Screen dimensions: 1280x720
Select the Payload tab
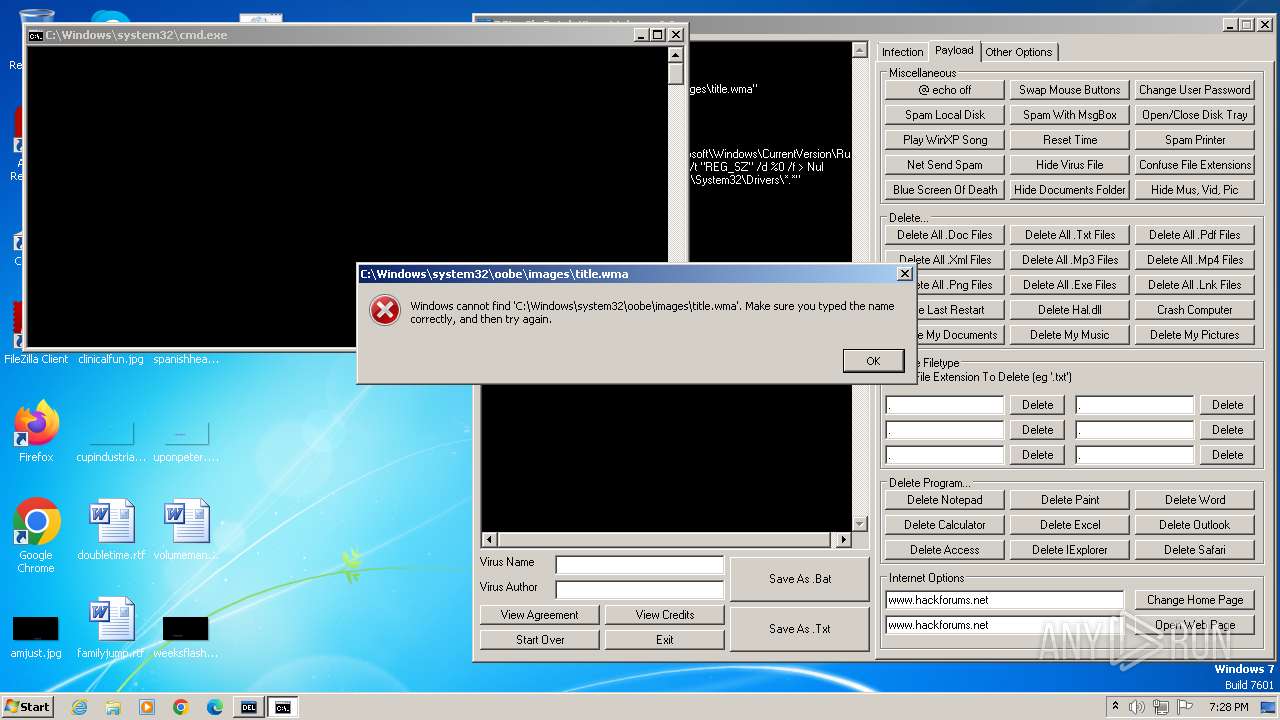click(x=954, y=50)
